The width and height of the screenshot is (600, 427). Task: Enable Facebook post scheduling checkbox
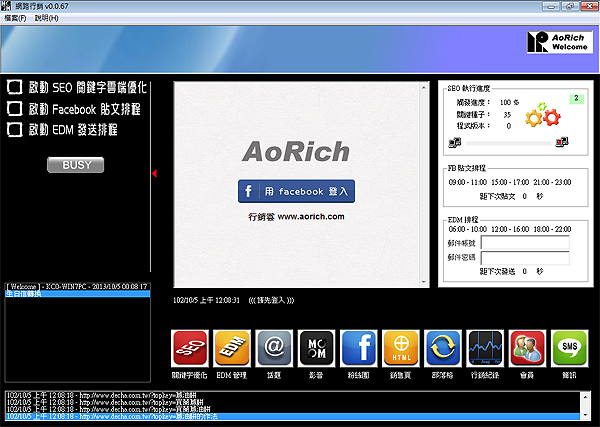pyautogui.click(x=15, y=109)
